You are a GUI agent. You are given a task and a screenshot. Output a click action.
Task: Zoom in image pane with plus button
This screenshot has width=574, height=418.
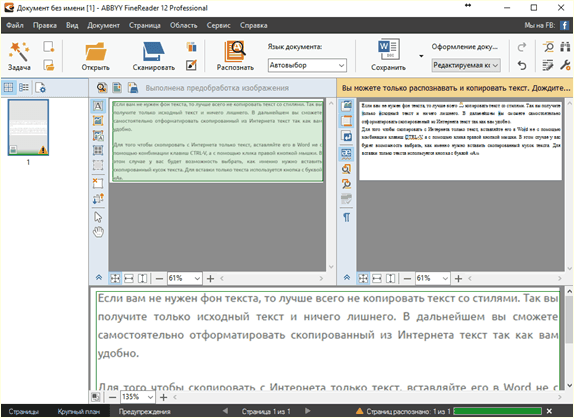tap(210, 279)
